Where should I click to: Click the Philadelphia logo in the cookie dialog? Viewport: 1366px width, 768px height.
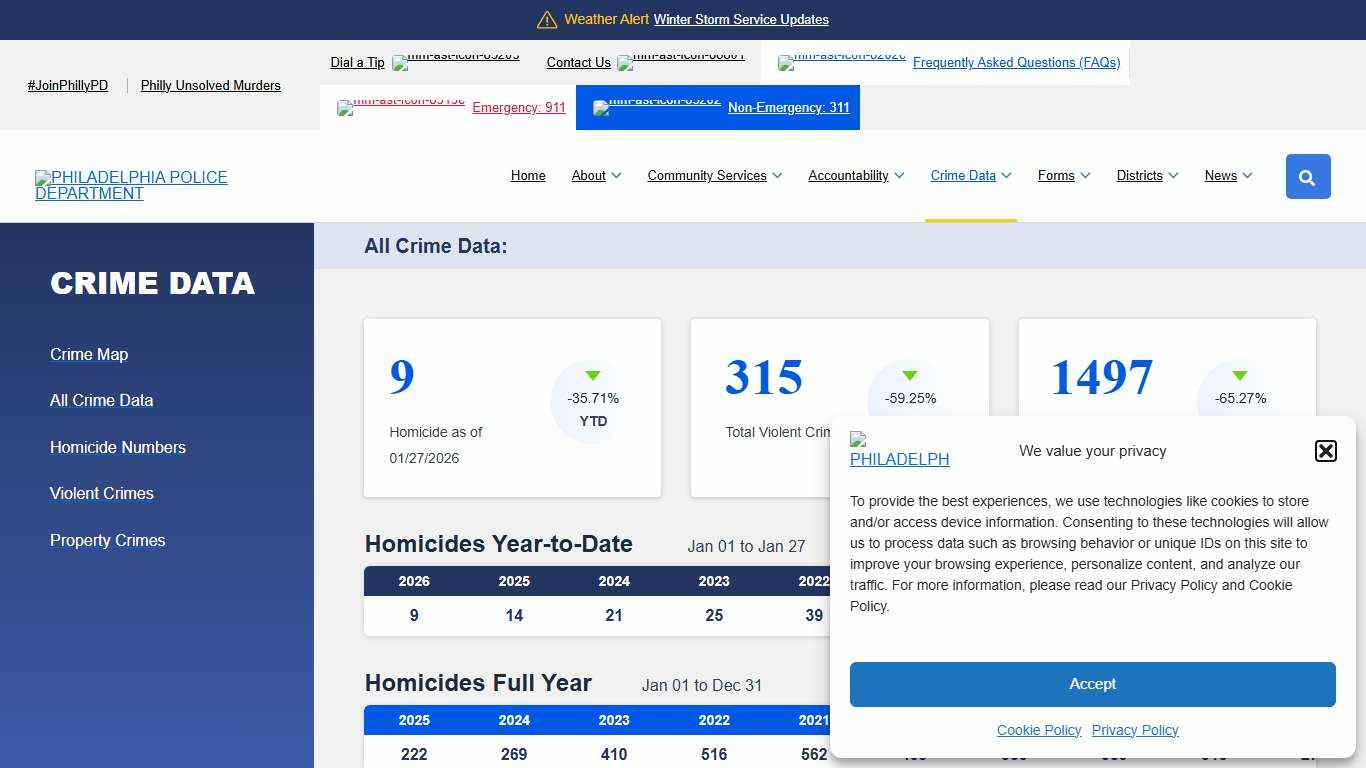(x=899, y=451)
